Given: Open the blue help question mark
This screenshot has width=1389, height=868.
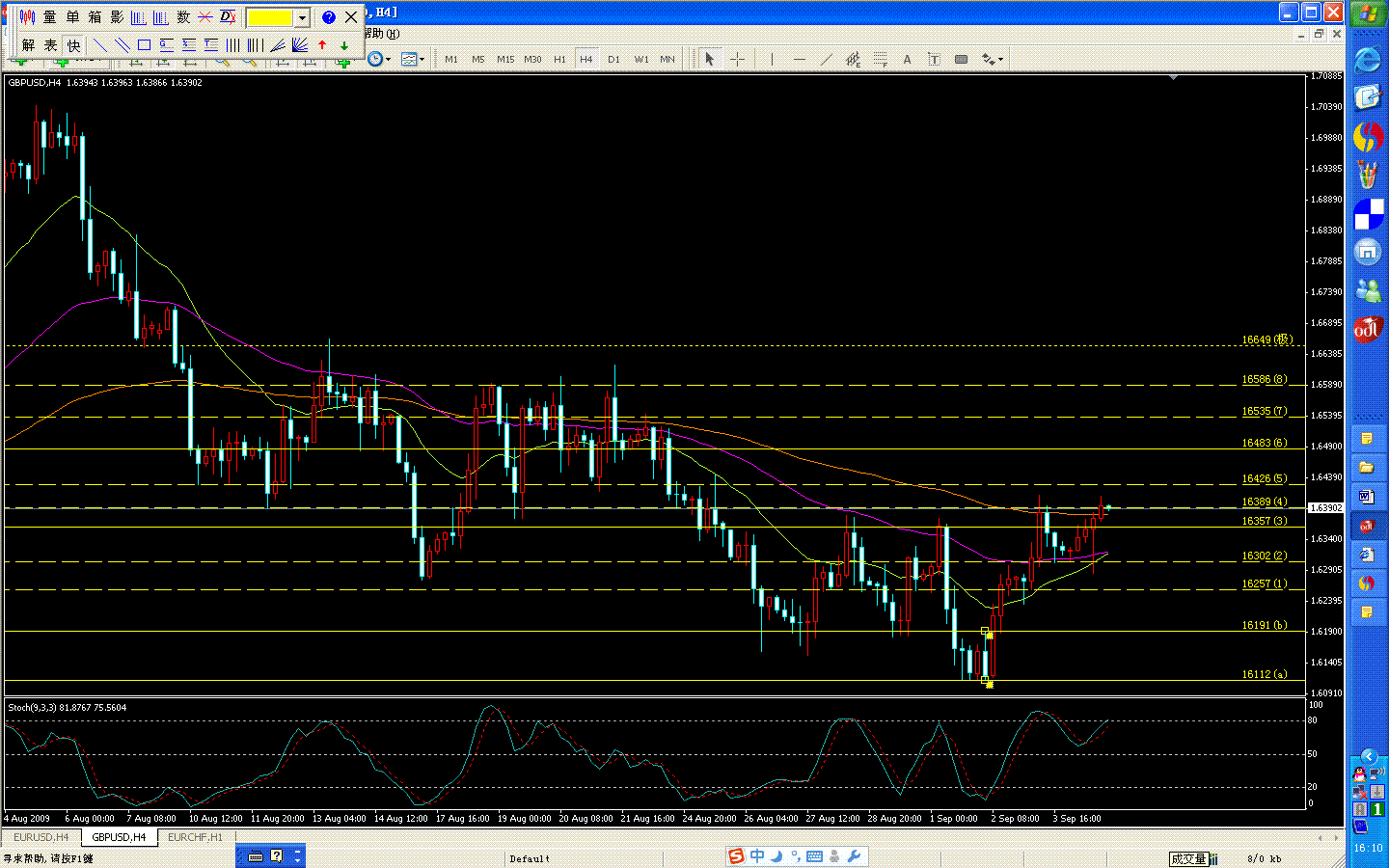Looking at the screenshot, I should pyautogui.click(x=328, y=17).
